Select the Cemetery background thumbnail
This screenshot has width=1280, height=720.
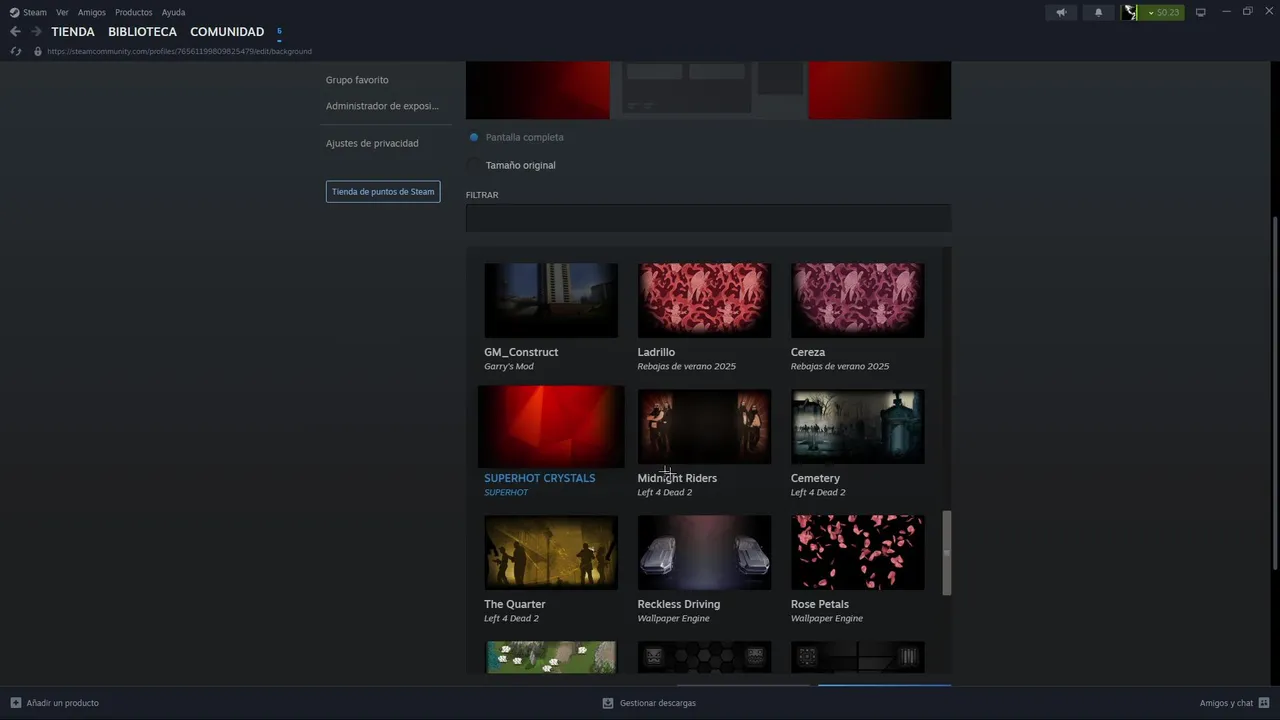click(857, 426)
